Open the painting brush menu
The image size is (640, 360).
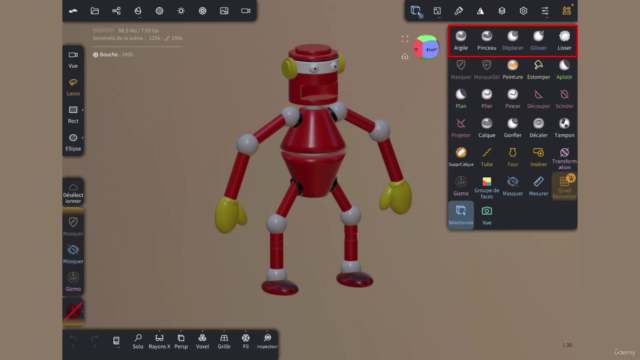[459, 11]
